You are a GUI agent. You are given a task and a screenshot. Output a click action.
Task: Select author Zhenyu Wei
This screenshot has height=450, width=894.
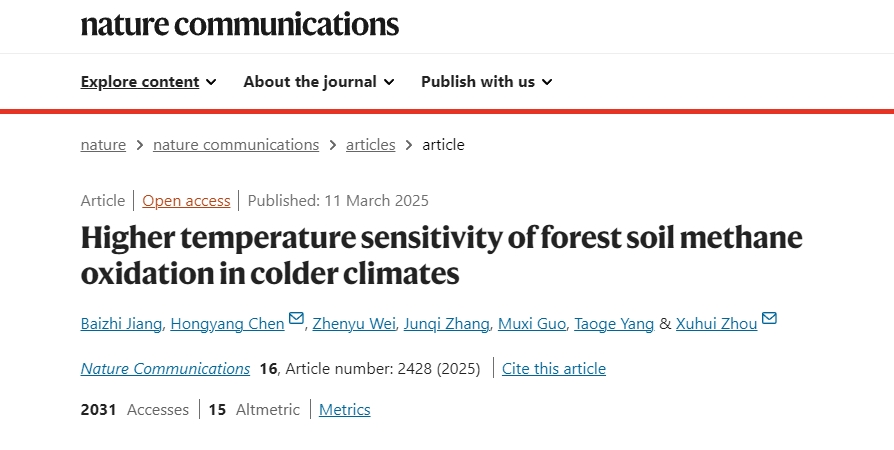point(354,324)
